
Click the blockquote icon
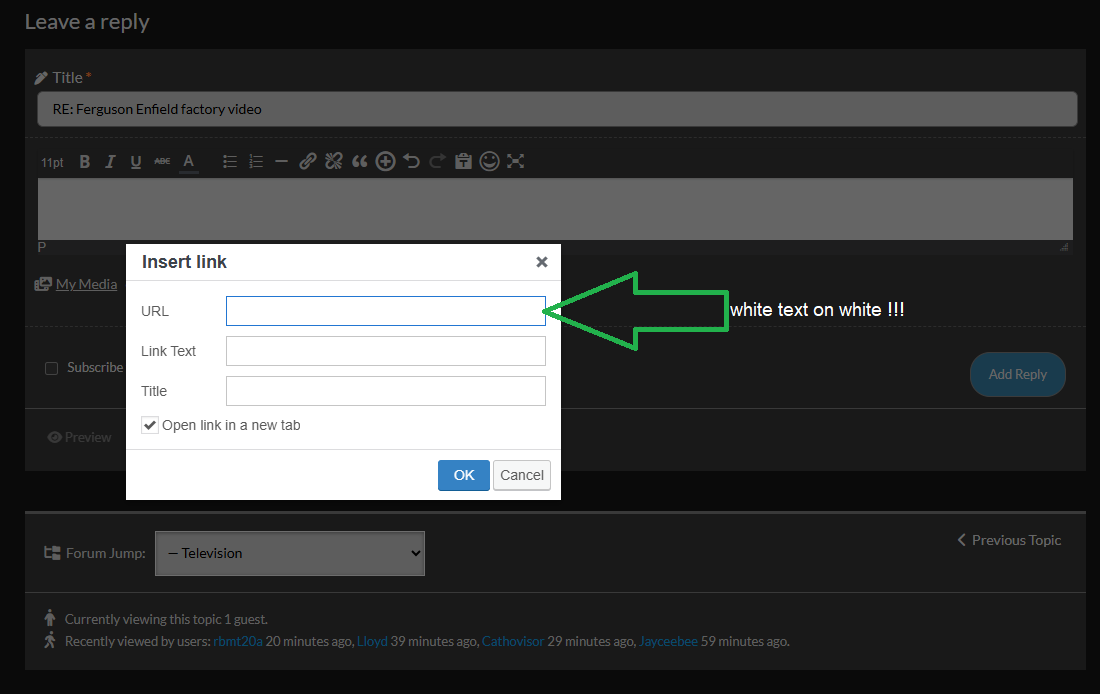(360, 161)
